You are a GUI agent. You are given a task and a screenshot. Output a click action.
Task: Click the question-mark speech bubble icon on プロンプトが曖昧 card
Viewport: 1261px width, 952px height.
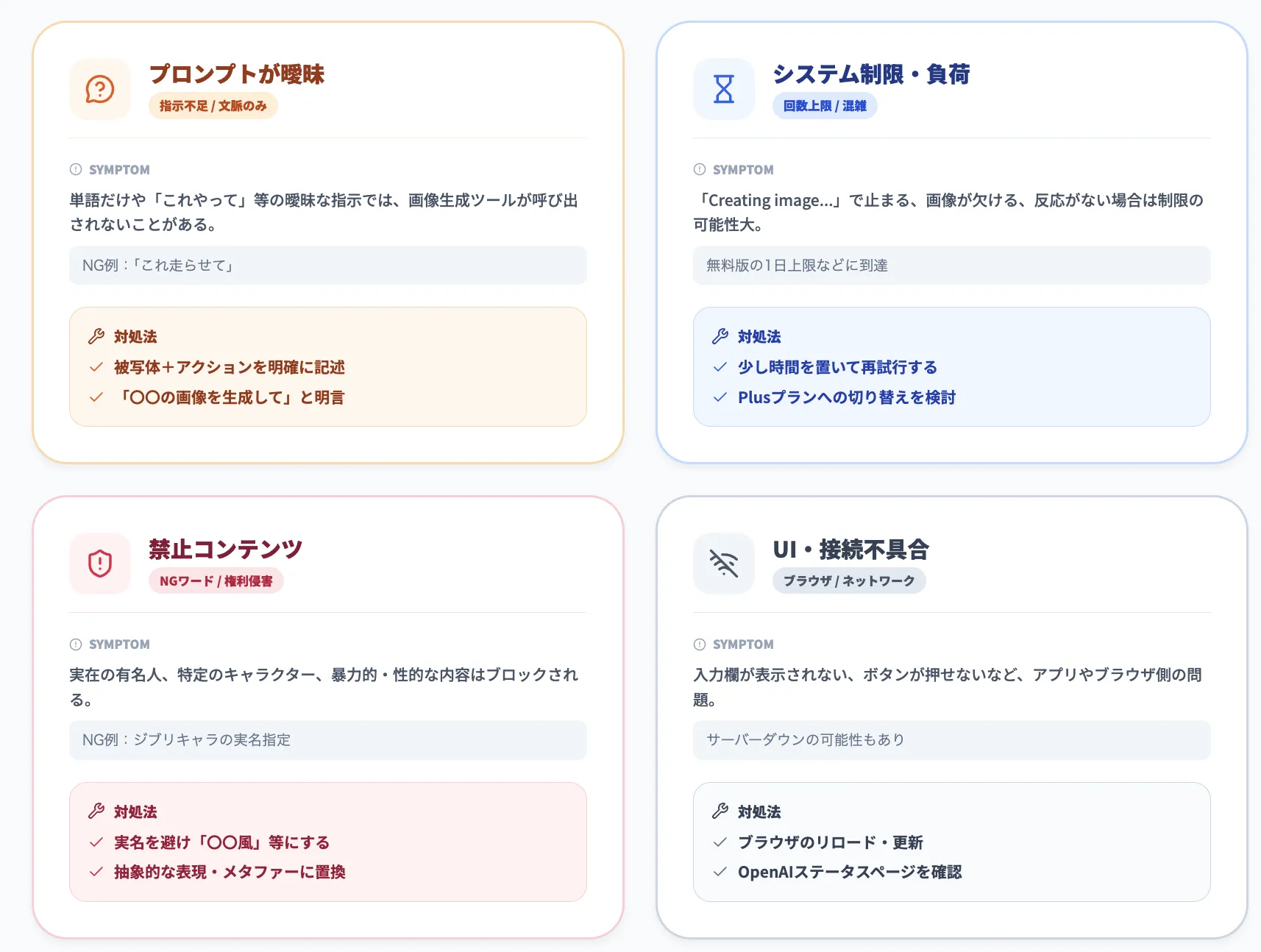click(99, 89)
